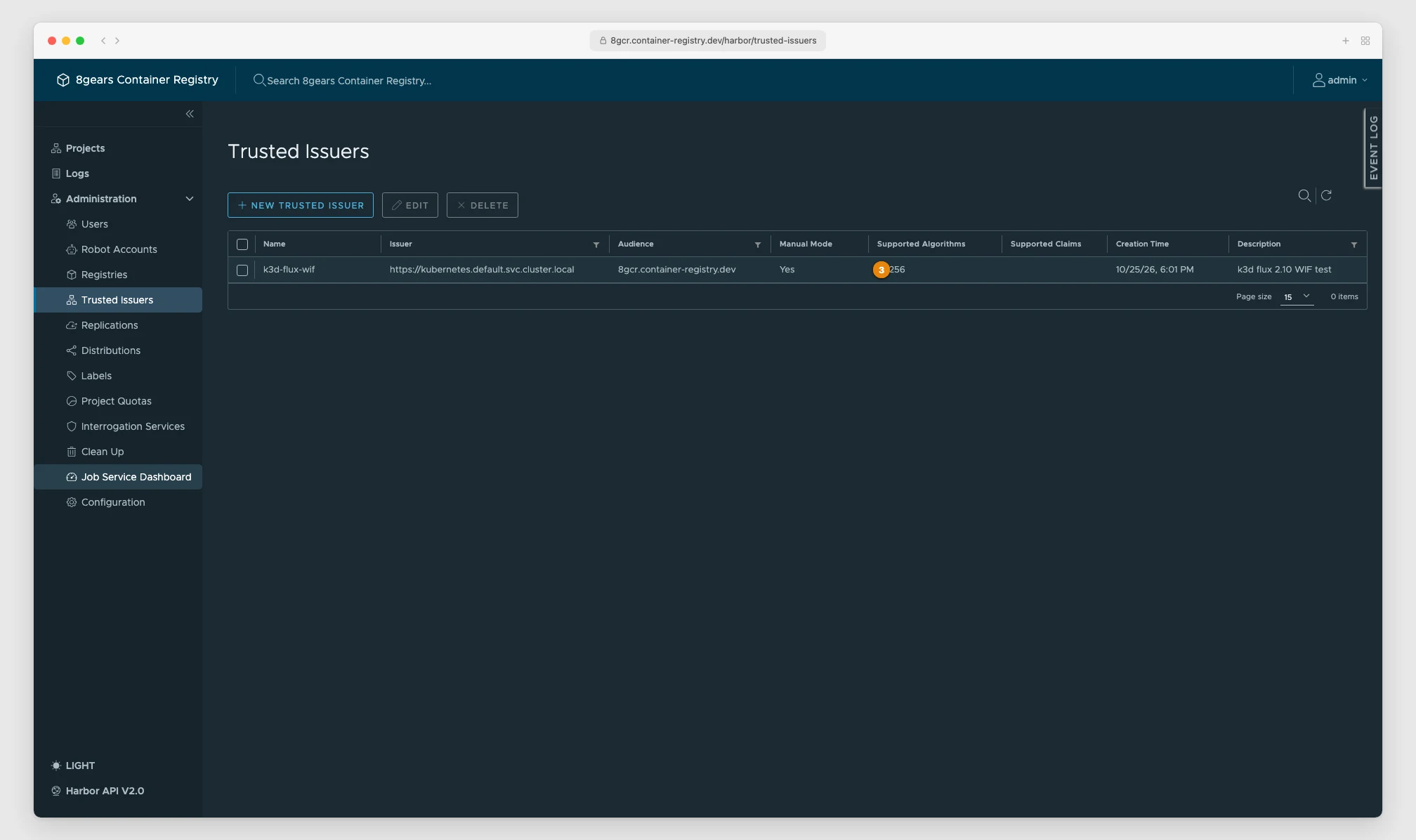Click the Labels tag icon
This screenshot has width=1416, height=840.
[72, 376]
